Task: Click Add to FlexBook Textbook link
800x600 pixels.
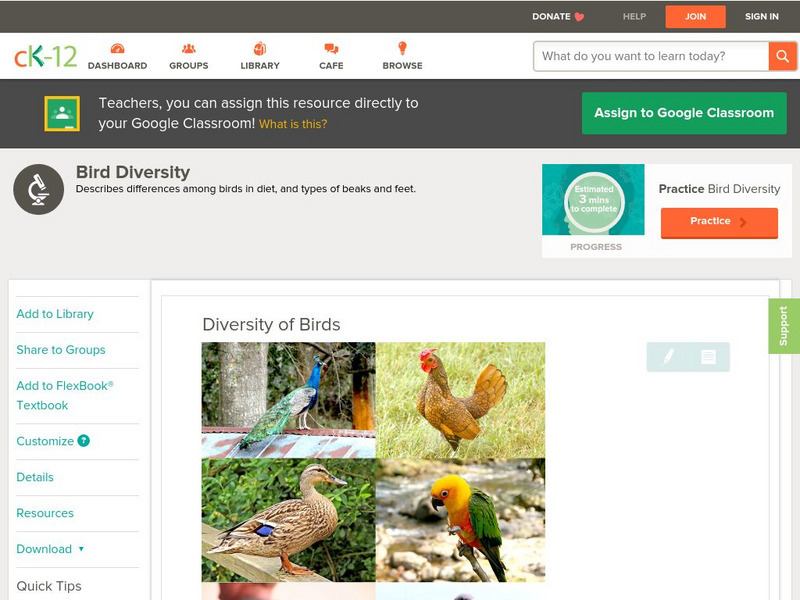Action: [65, 395]
